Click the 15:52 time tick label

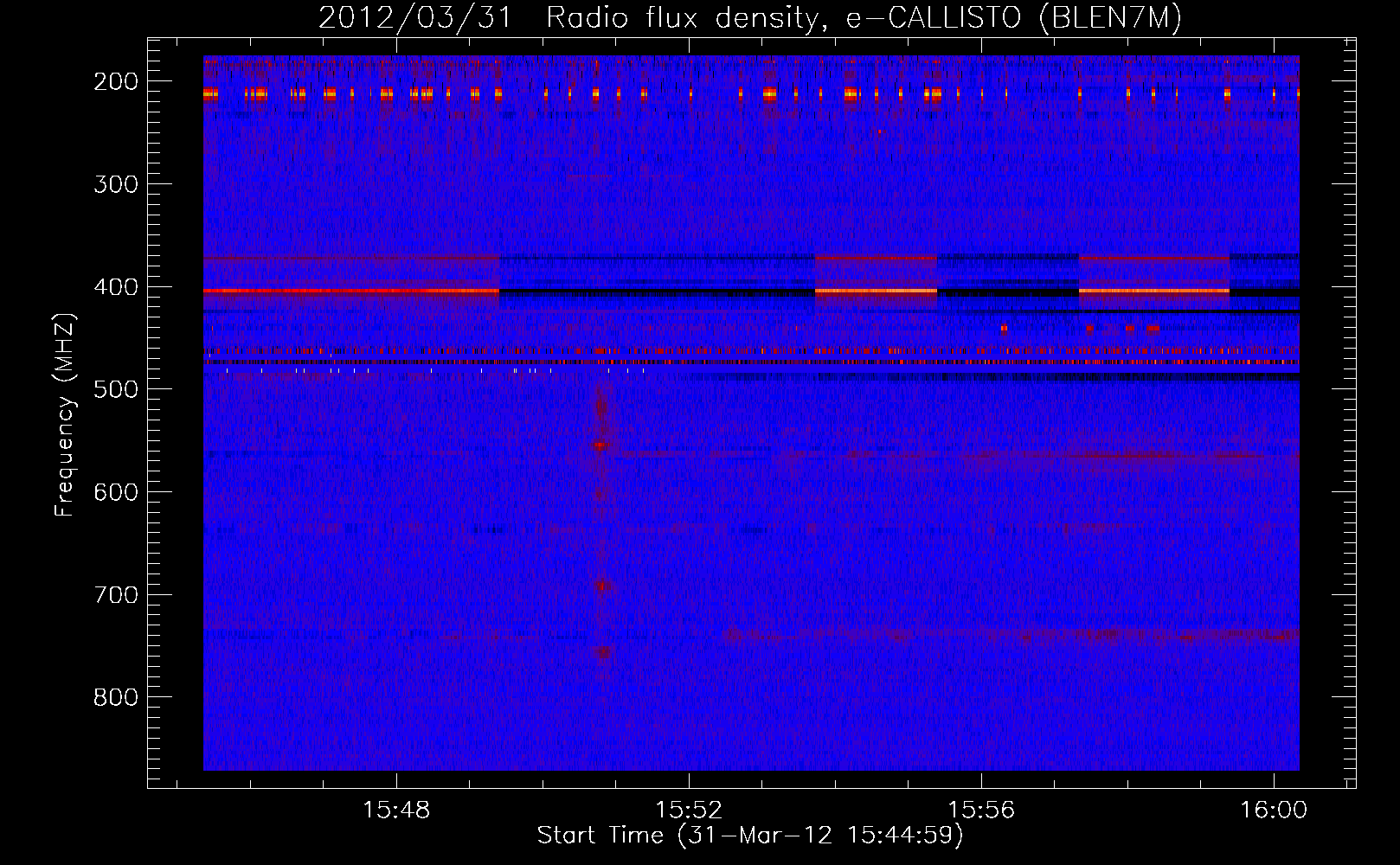pyautogui.click(x=689, y=811)
